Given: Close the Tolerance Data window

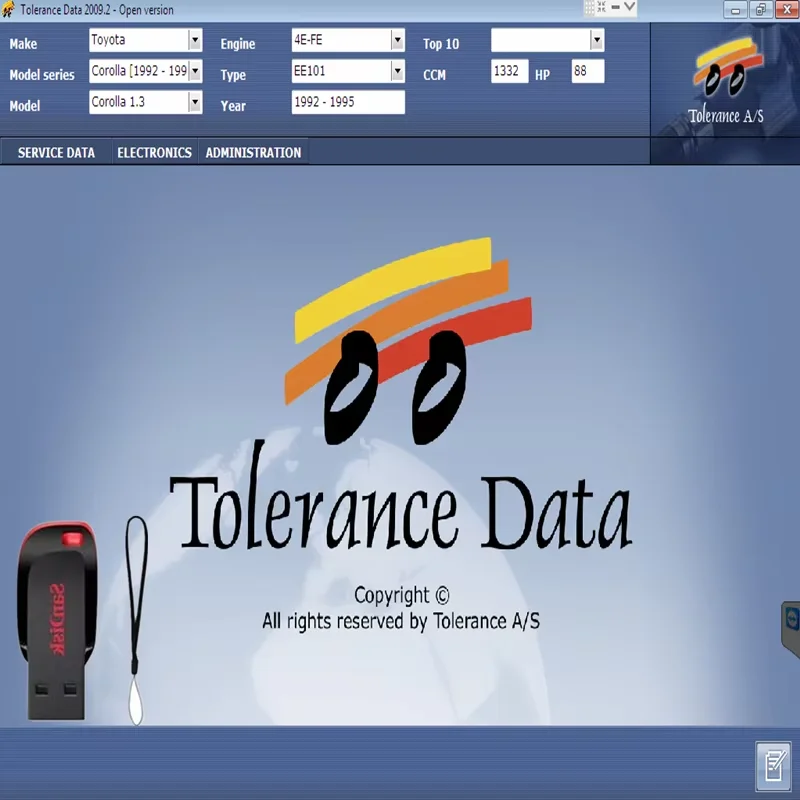Looking at the screenshot, I should [787, 10].
